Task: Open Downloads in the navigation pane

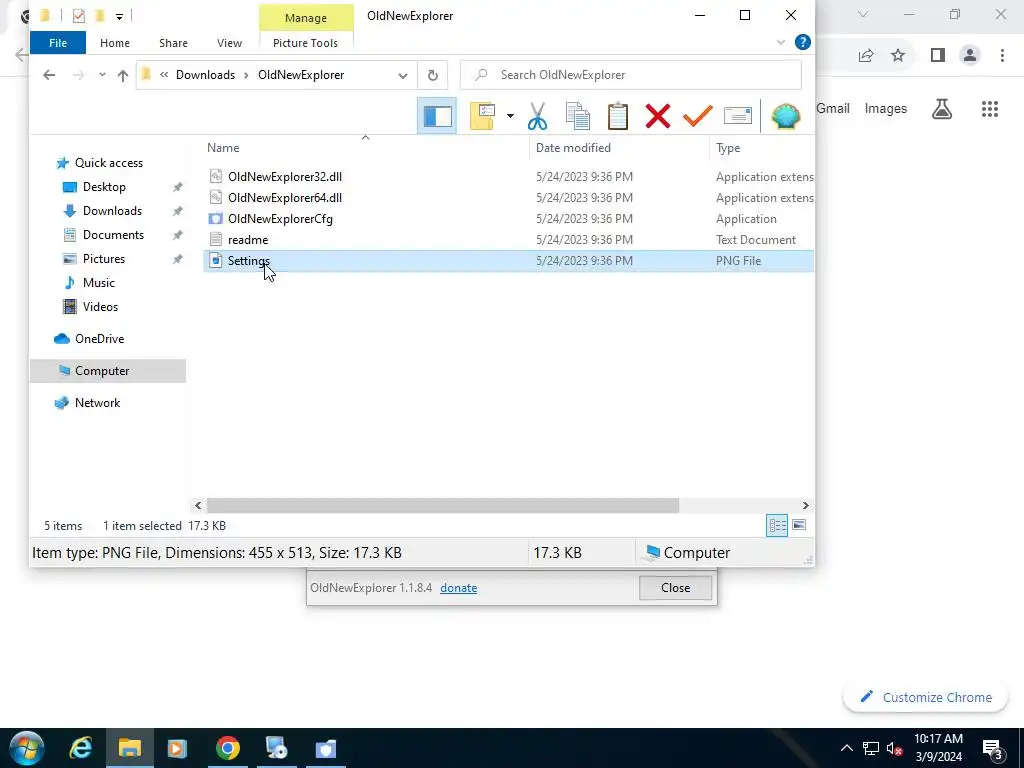Action: coord(112,211)
